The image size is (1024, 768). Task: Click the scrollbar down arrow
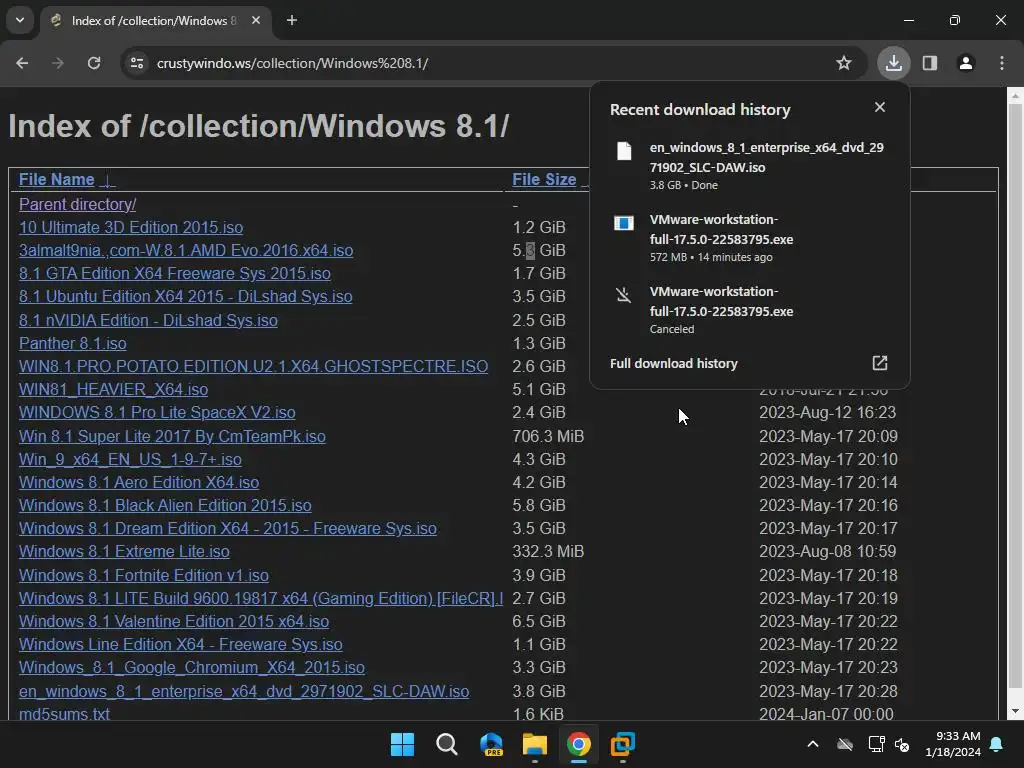[1015, 711]
